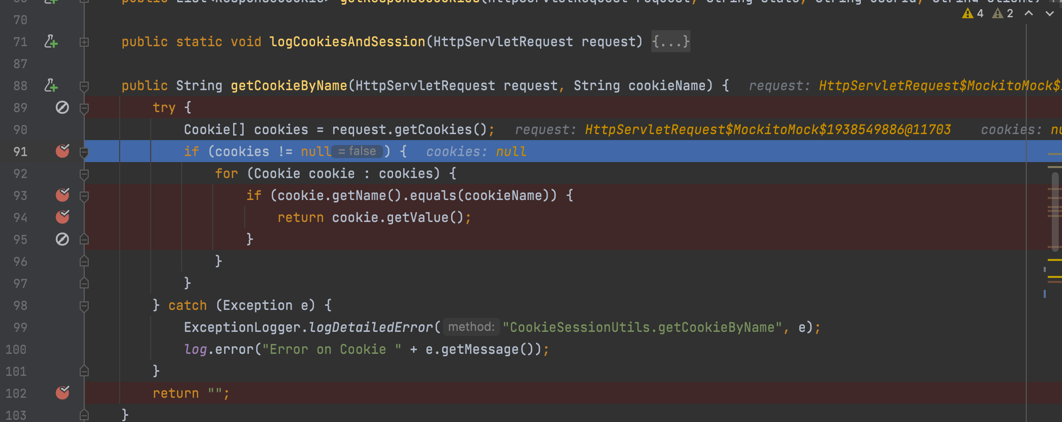Click the '= false' inline debug hint

point(357,152)
